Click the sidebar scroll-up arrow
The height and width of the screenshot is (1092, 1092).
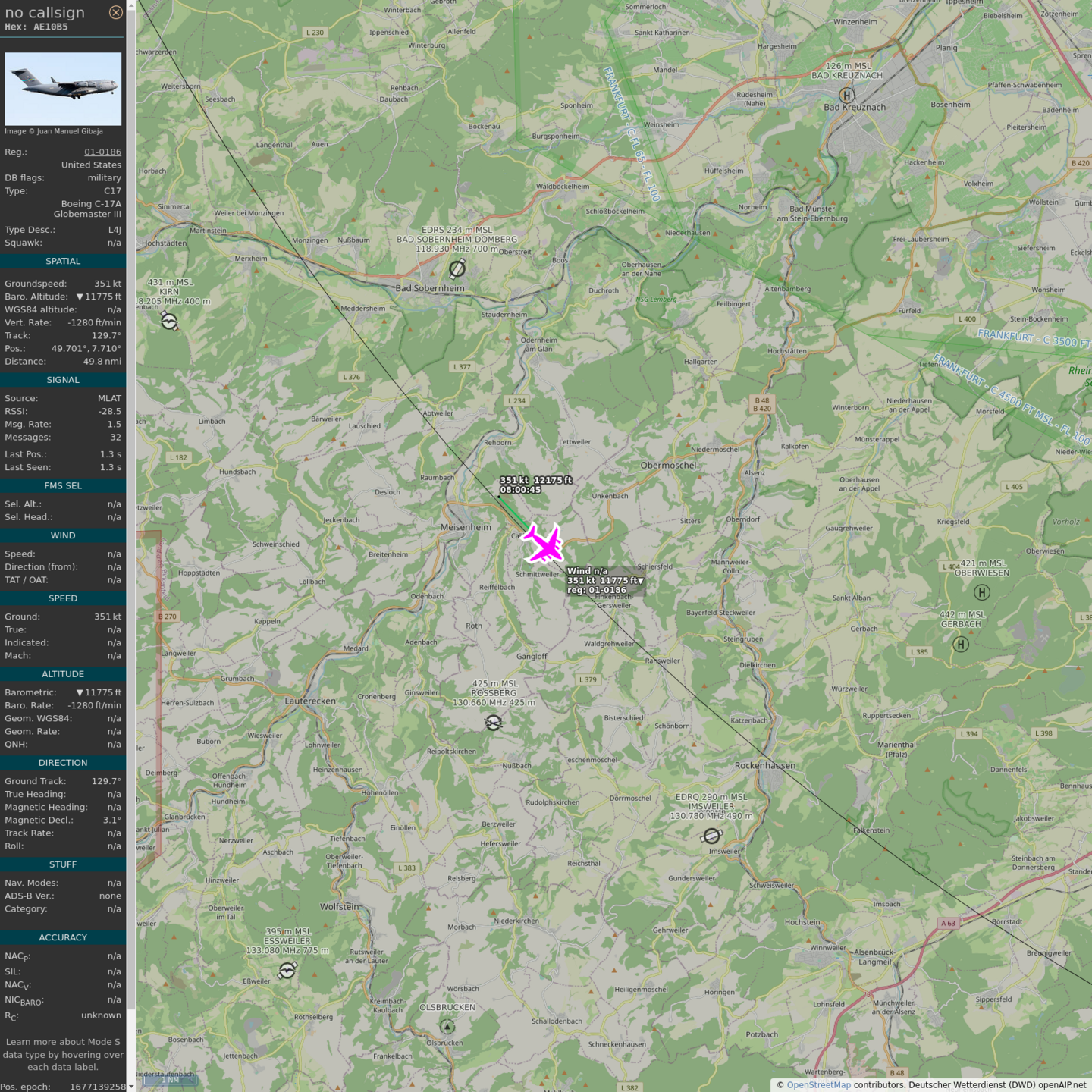(131, 5)
